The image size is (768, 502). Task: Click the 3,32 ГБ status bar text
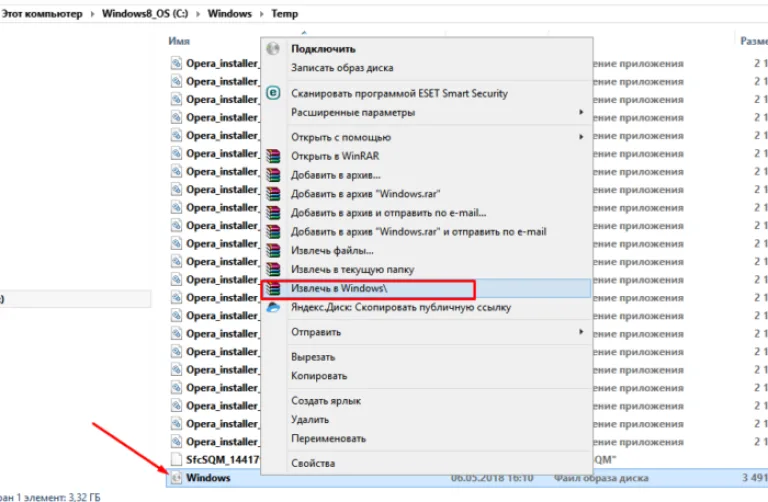84,497
